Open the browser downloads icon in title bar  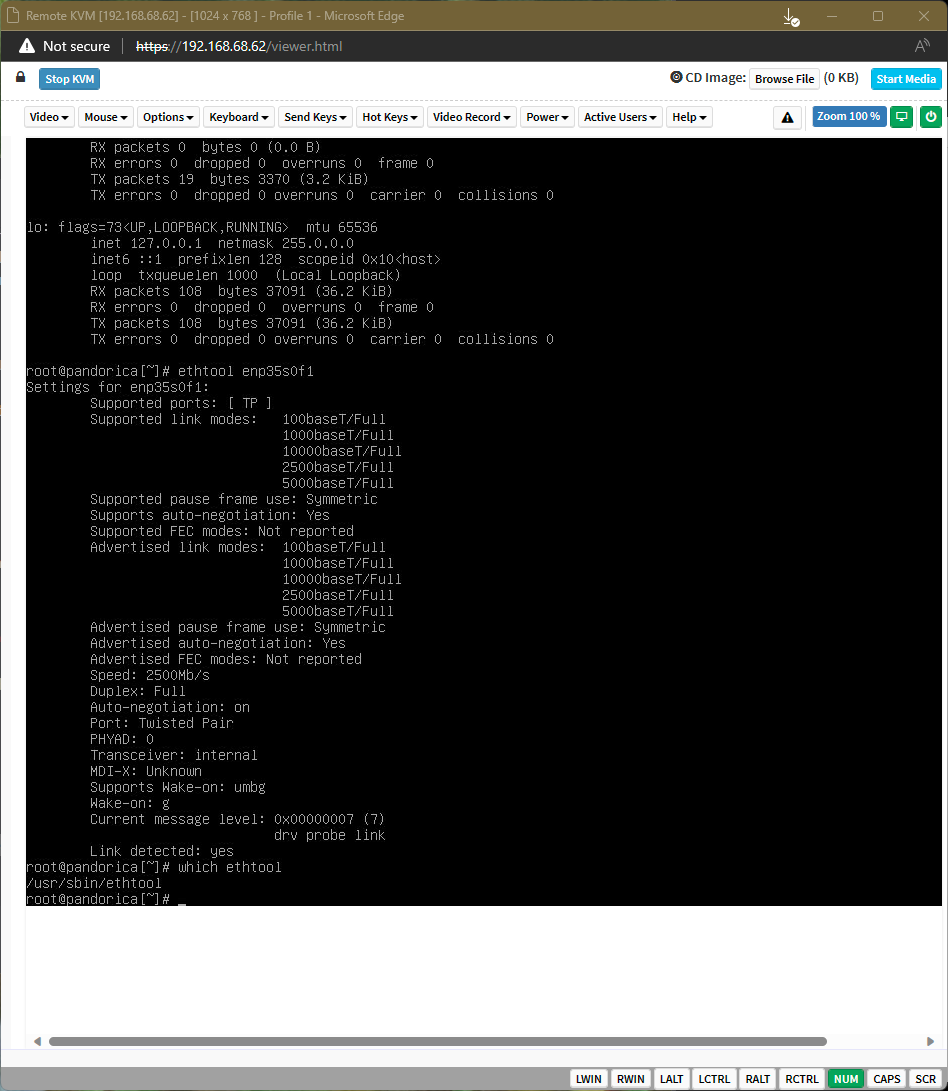(x=791, y=17)
